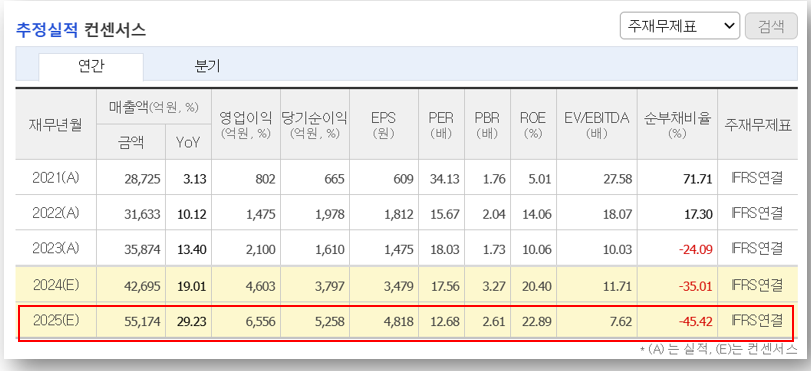Click net income value 3,797
This screenshot has height=371, width=811.
coord(331,286)
